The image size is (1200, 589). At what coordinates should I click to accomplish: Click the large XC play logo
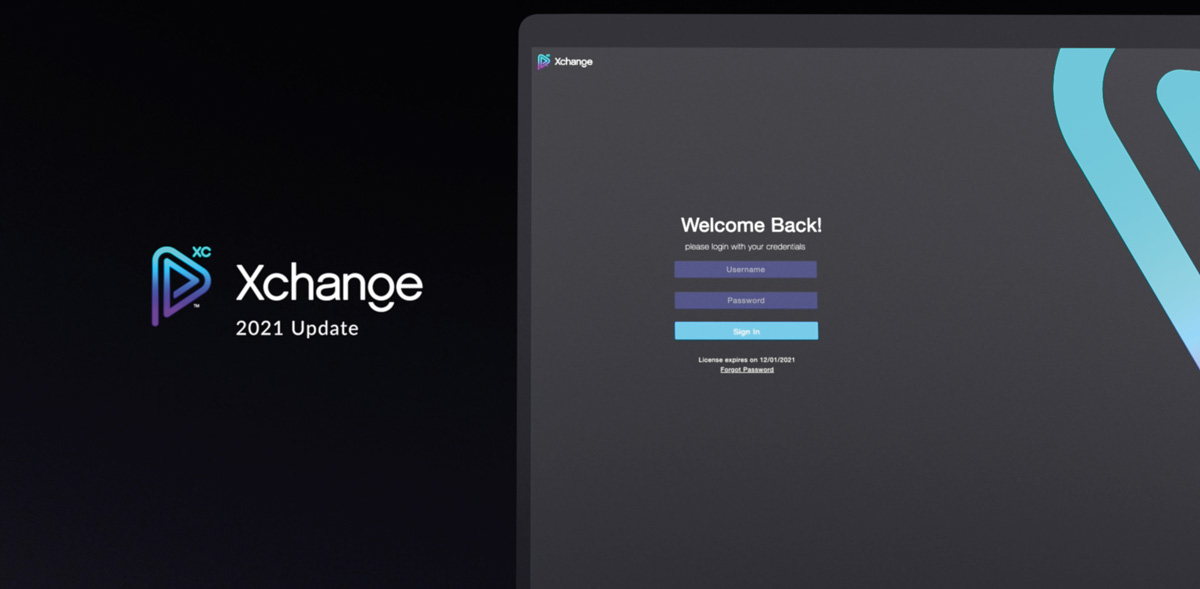[181, 286]
